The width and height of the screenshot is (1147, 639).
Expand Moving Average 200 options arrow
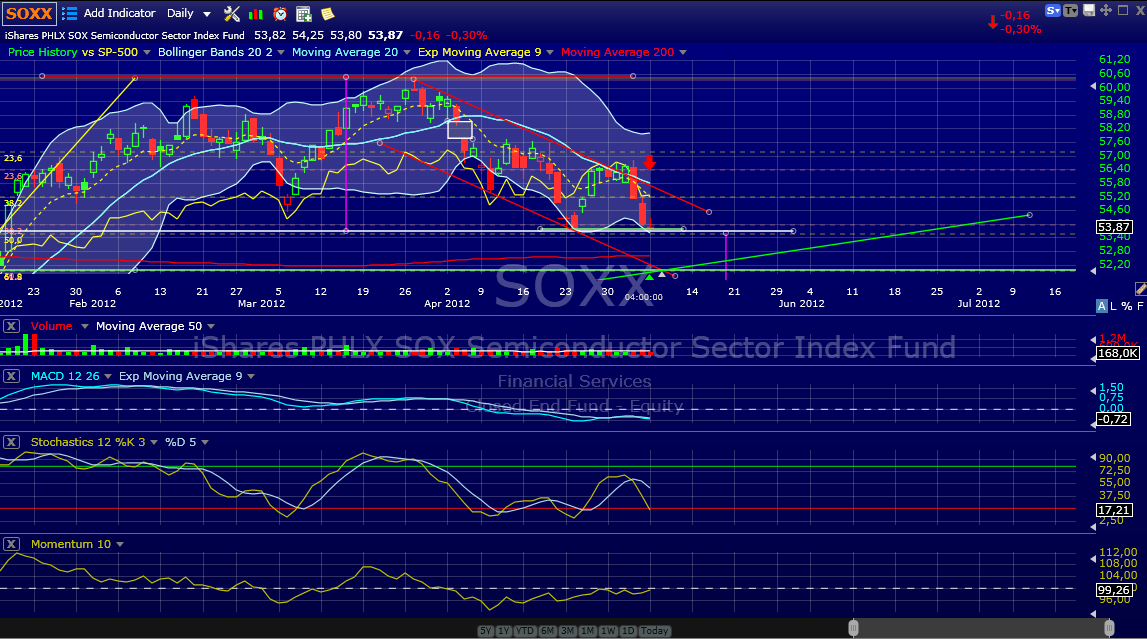(682, 53)
